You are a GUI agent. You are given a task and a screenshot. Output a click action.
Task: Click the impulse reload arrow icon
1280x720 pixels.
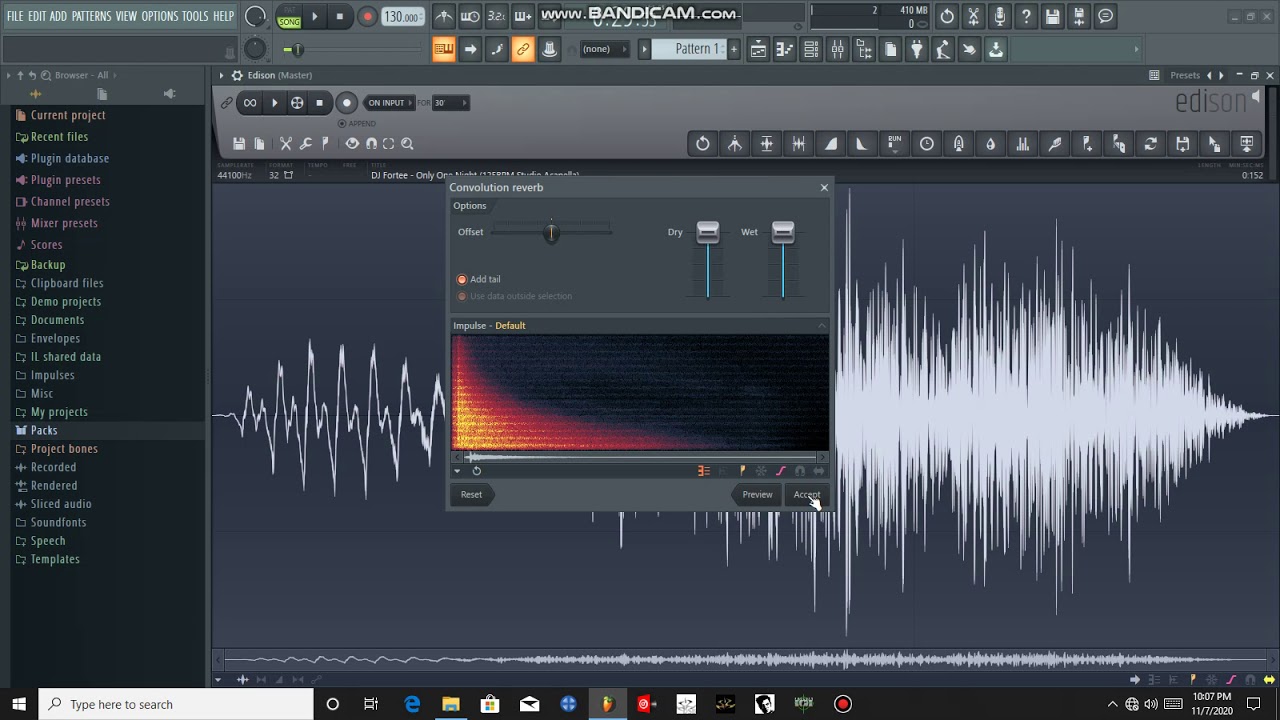pos(477,471)
